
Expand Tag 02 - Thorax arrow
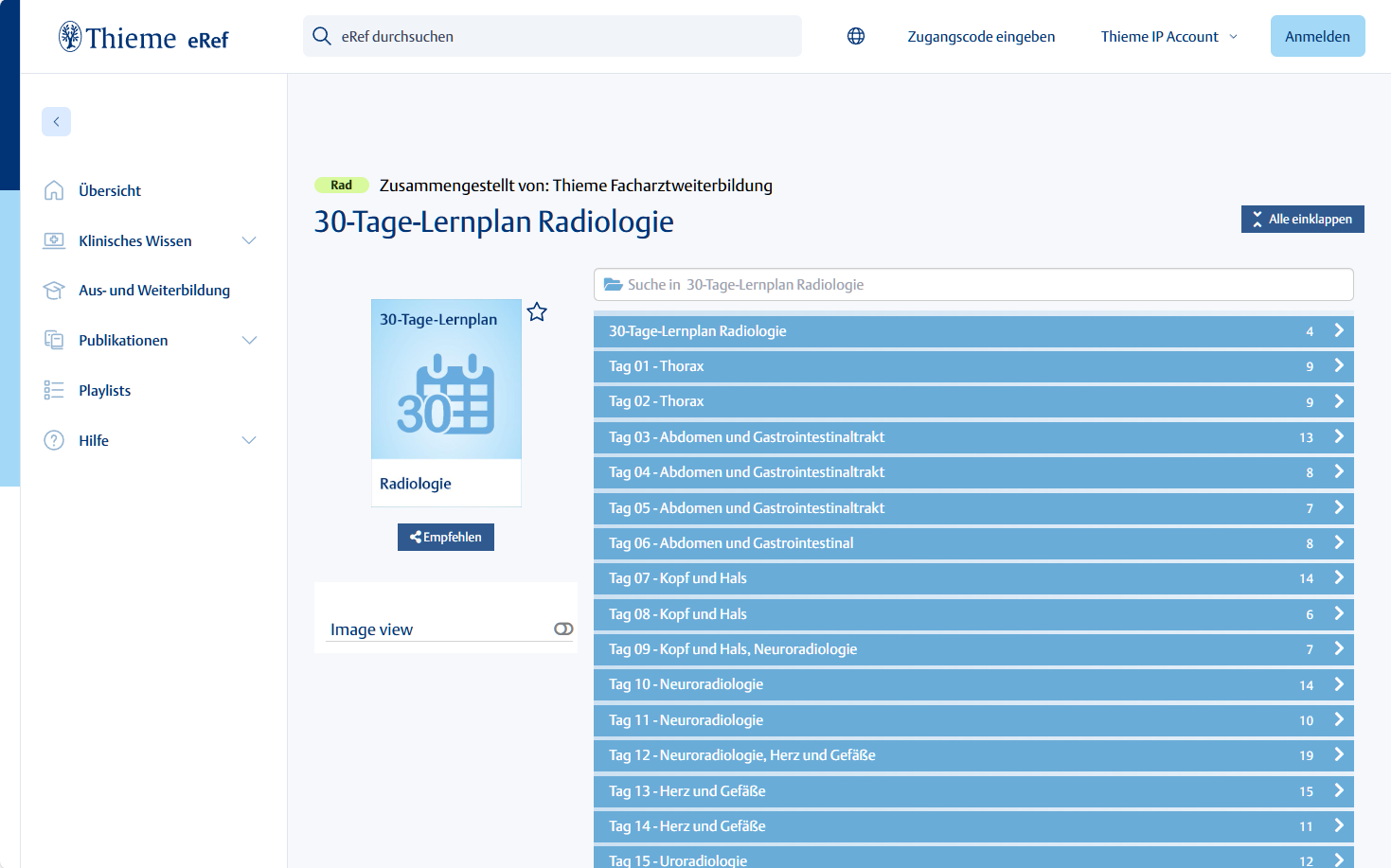(x=1339, y=401)
